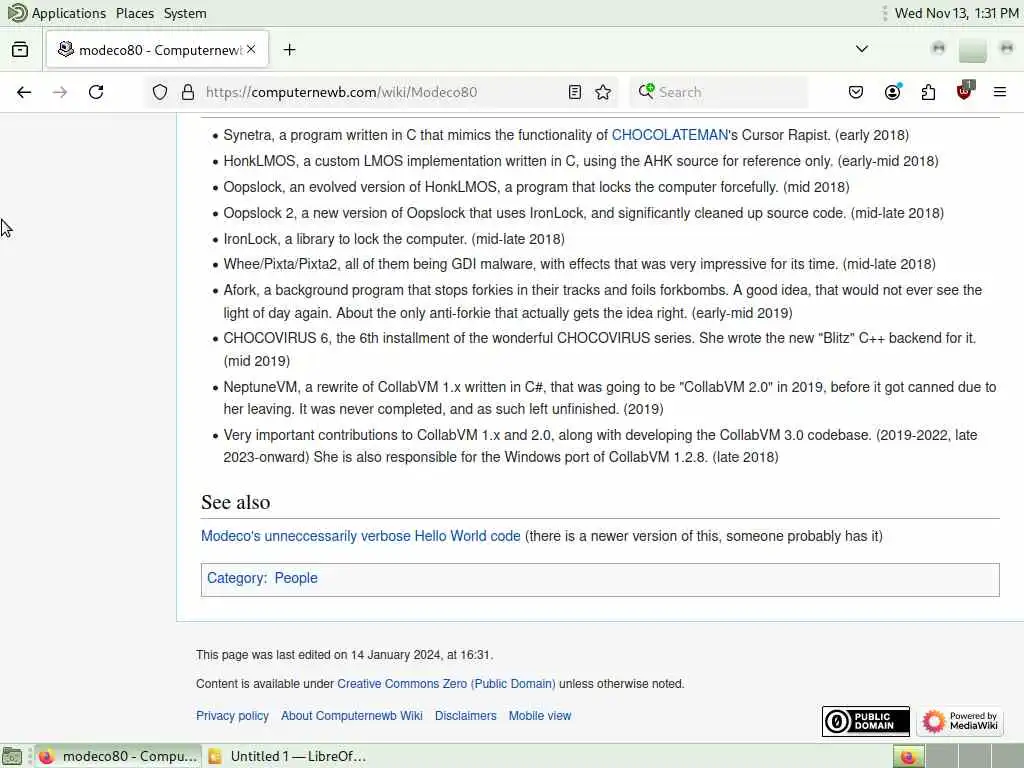Click the bullet text starting 'Afork, a background program'
The width and height of the screenshot is (1024, 768).
coord(603,301)
